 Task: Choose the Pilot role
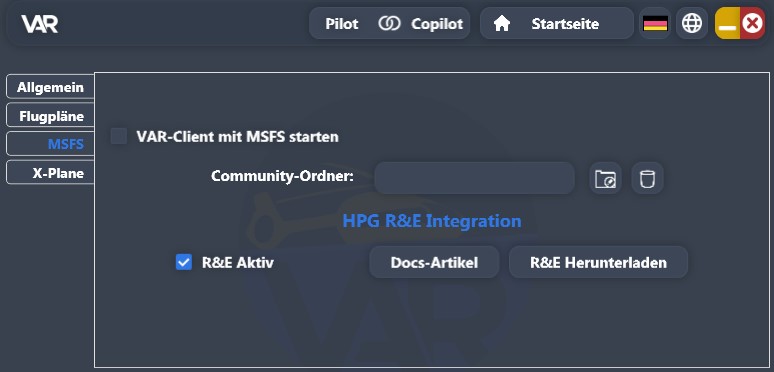coord(342,24)
